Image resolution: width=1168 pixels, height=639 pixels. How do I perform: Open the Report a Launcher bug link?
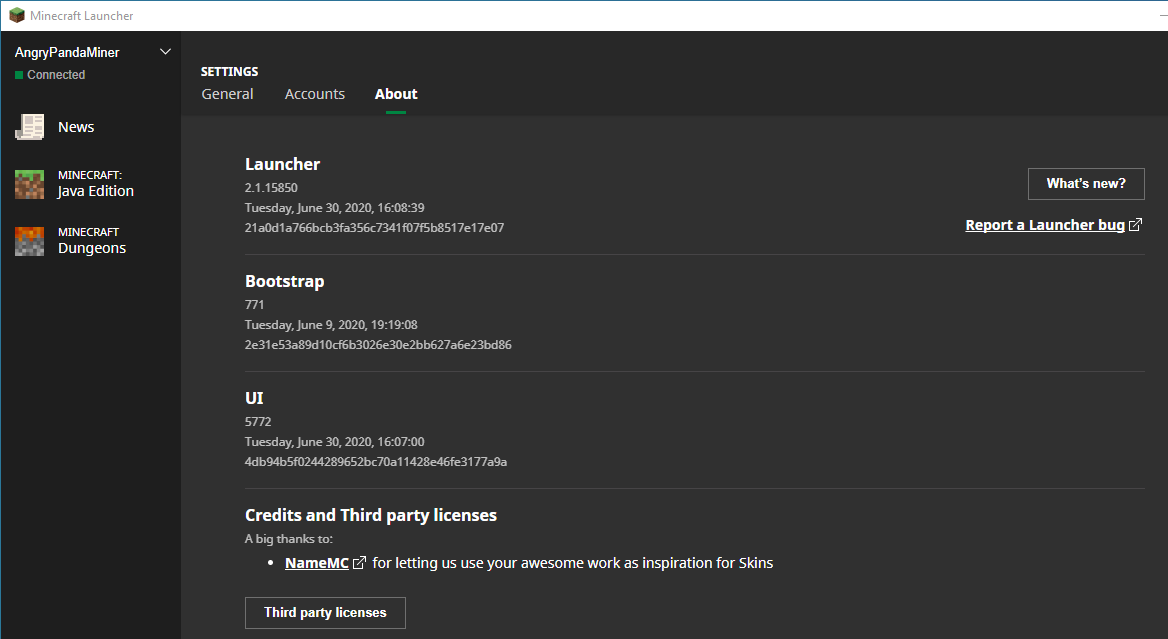tap(1045, 225)
